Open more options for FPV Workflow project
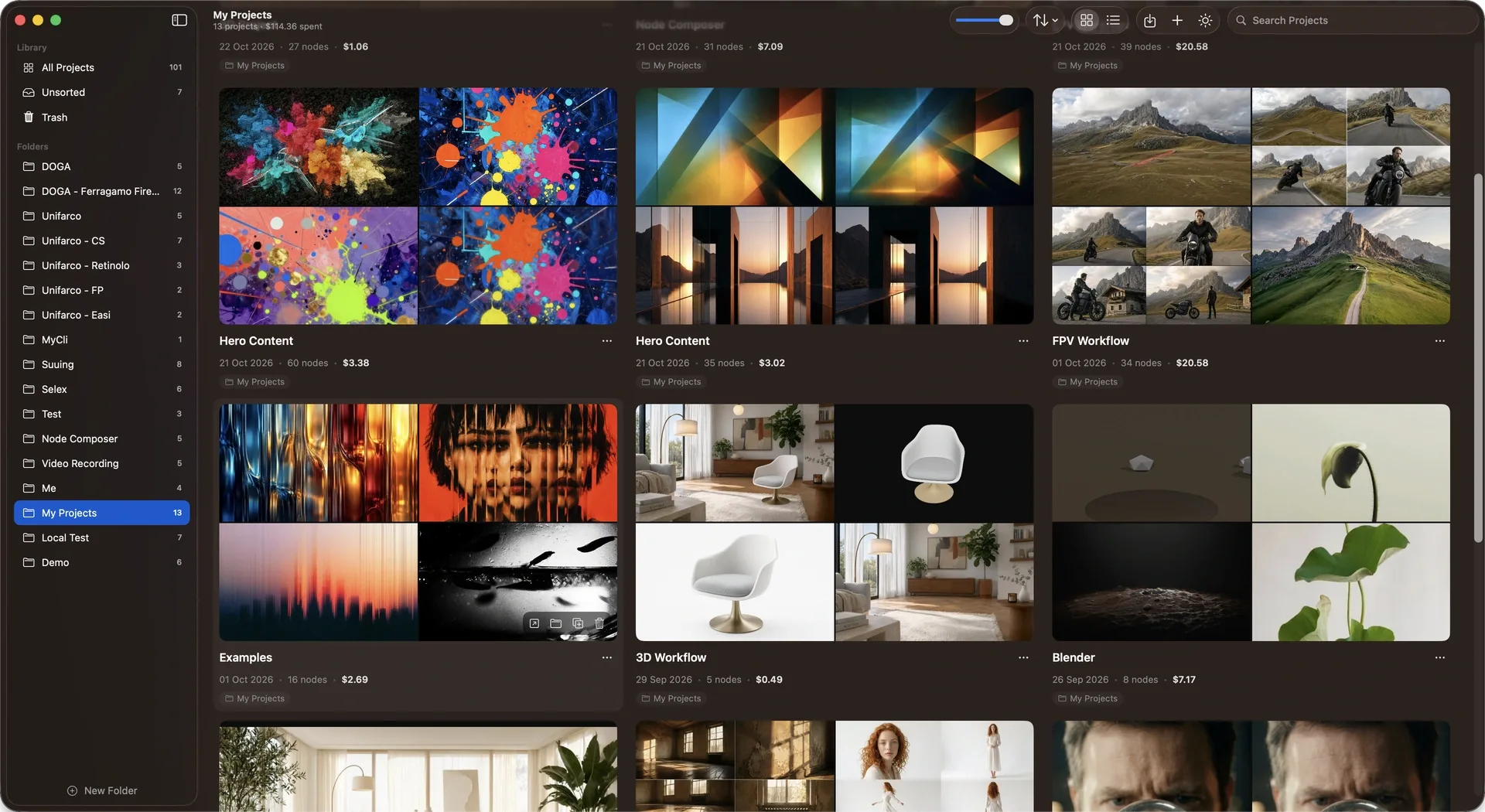The height and width of the screenshot is (812, 1485). (1439, 340)
